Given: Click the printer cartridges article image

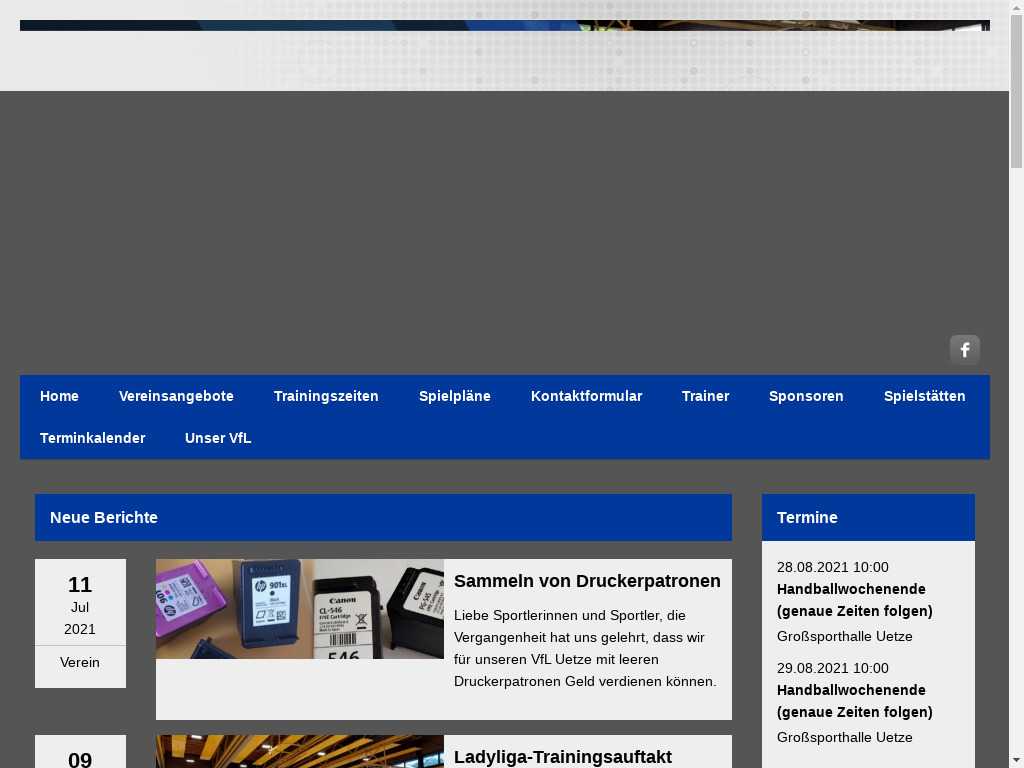Looking at the screenshot, I should [x=299, y=608].
